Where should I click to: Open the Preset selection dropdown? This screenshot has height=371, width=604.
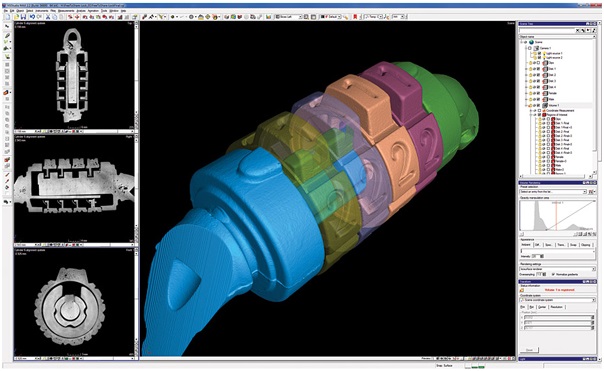pyautogui.click(x=553, y=192)
